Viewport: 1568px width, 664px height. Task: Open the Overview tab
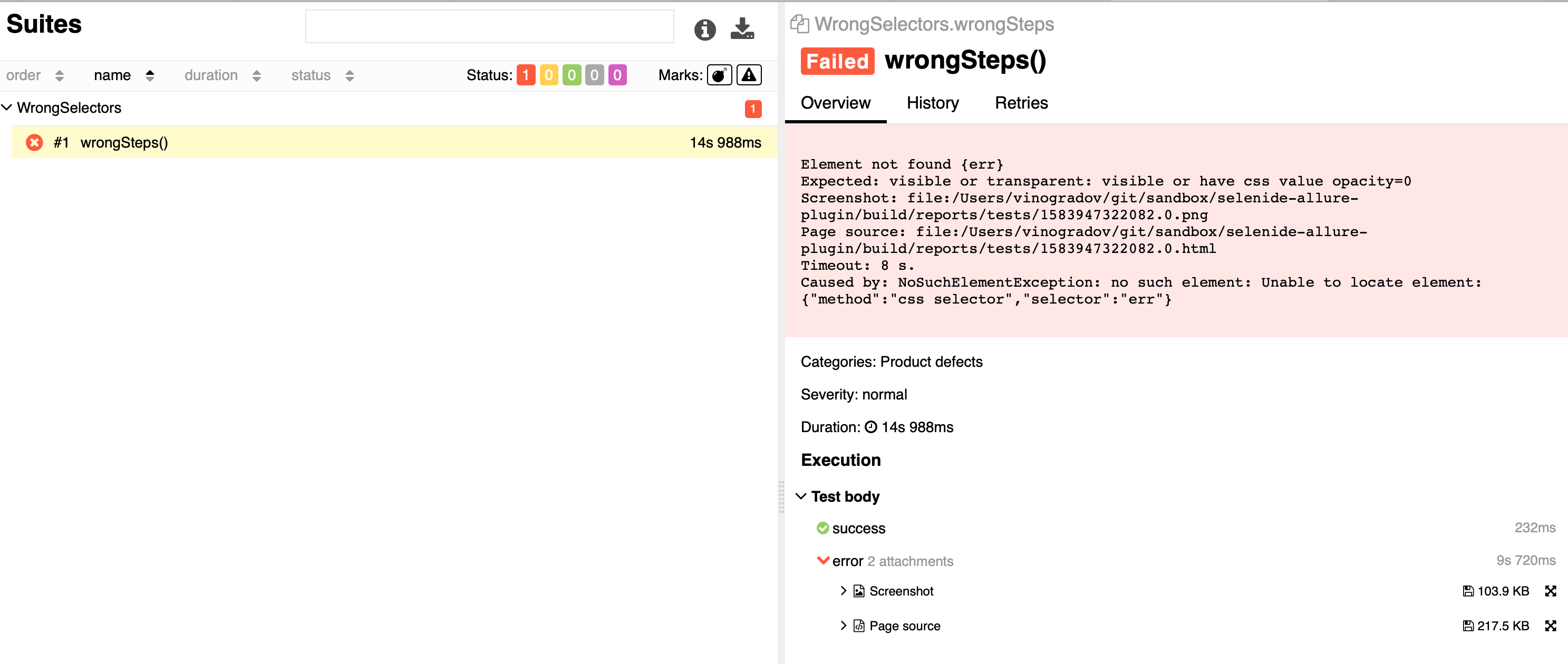pos(835,103)
